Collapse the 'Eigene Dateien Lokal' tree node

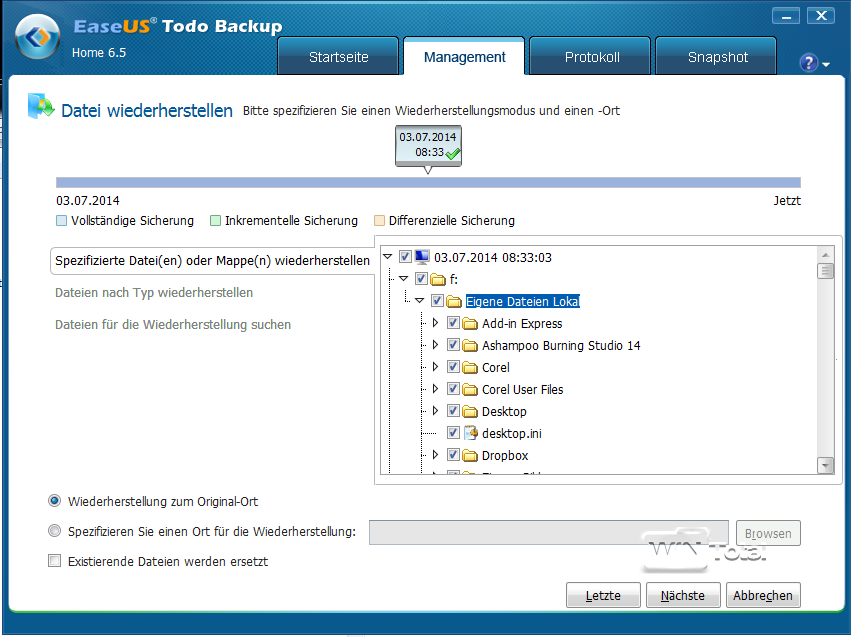[420, 301]
